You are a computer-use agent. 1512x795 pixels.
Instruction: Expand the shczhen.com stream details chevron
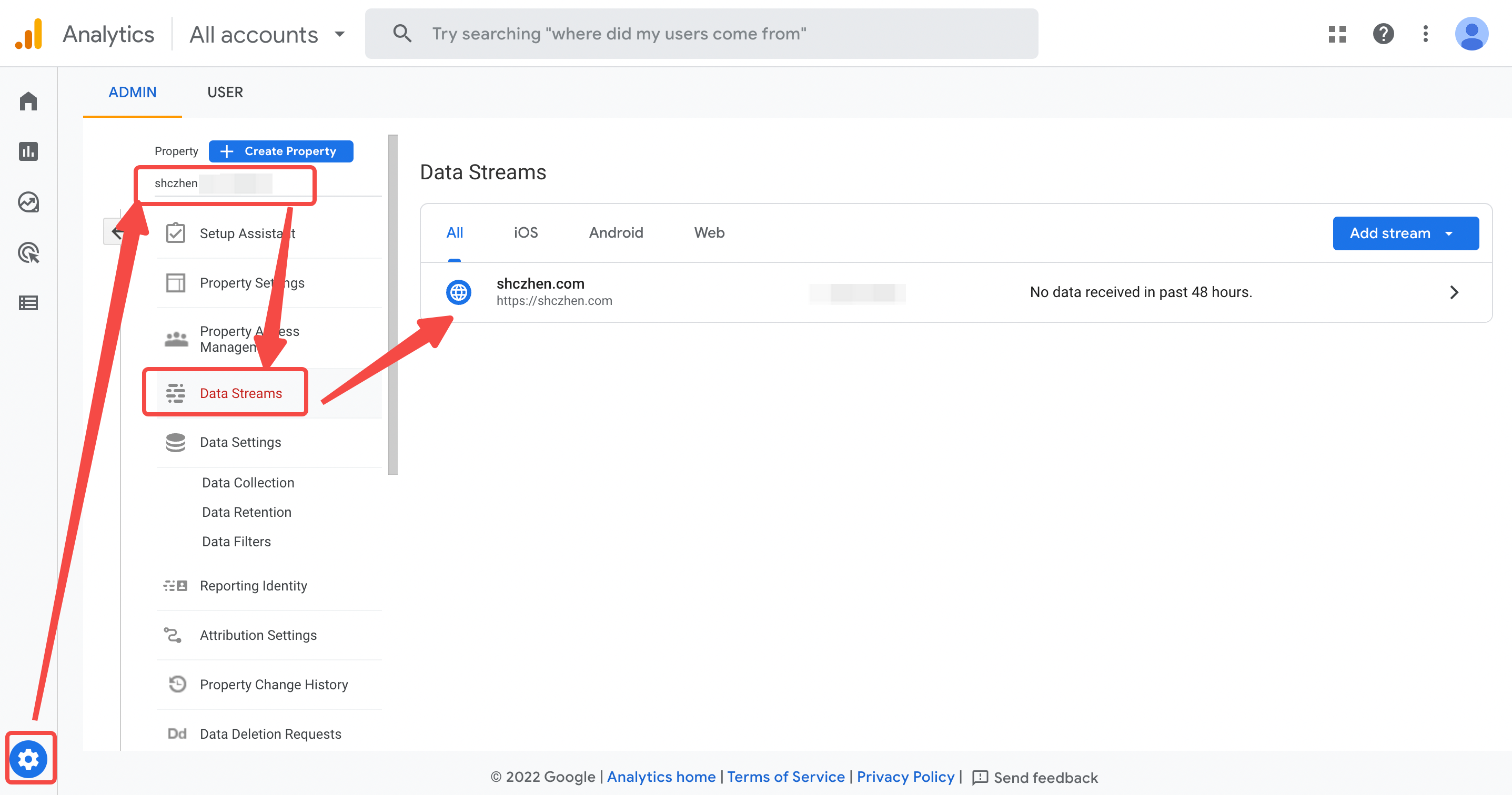tap(1454, 292)
